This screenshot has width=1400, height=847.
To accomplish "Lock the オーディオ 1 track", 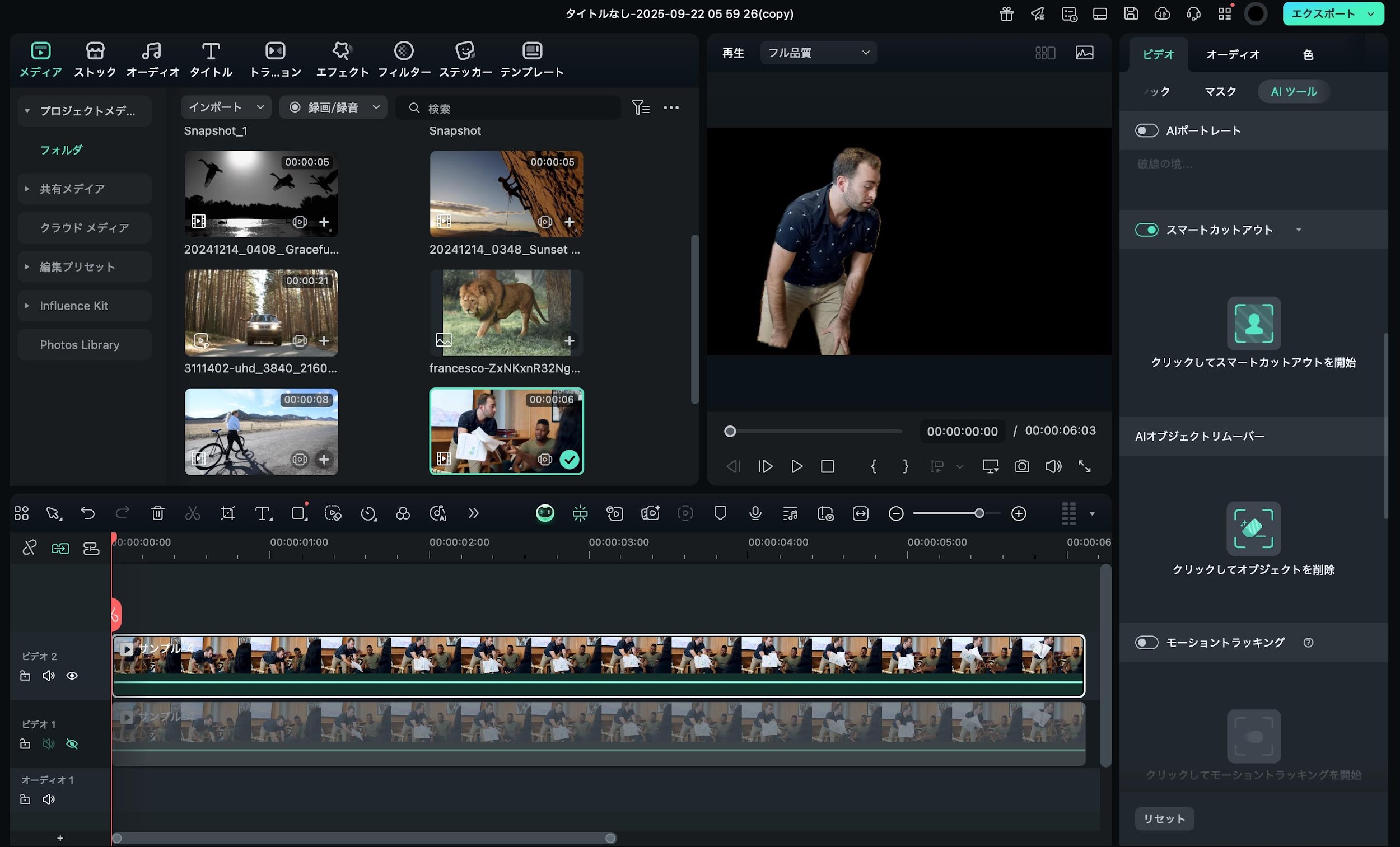I will pyautogui.click(x=25, y=799).
